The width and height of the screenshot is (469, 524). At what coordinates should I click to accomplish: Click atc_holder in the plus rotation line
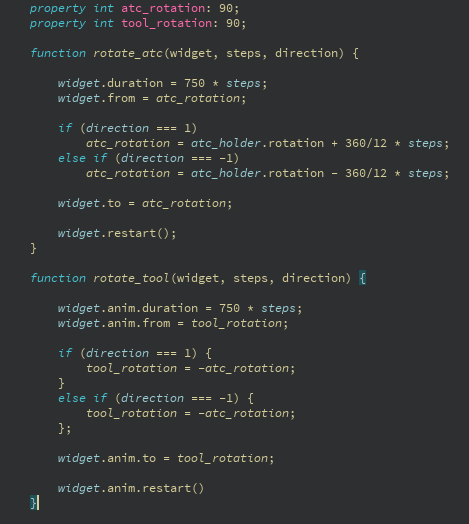pos(226,143)
